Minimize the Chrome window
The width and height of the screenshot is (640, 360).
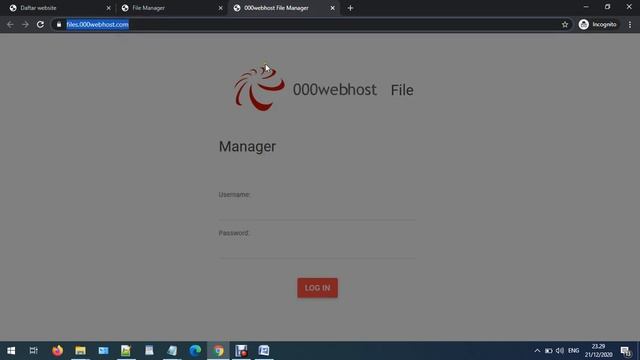point(586,7)
